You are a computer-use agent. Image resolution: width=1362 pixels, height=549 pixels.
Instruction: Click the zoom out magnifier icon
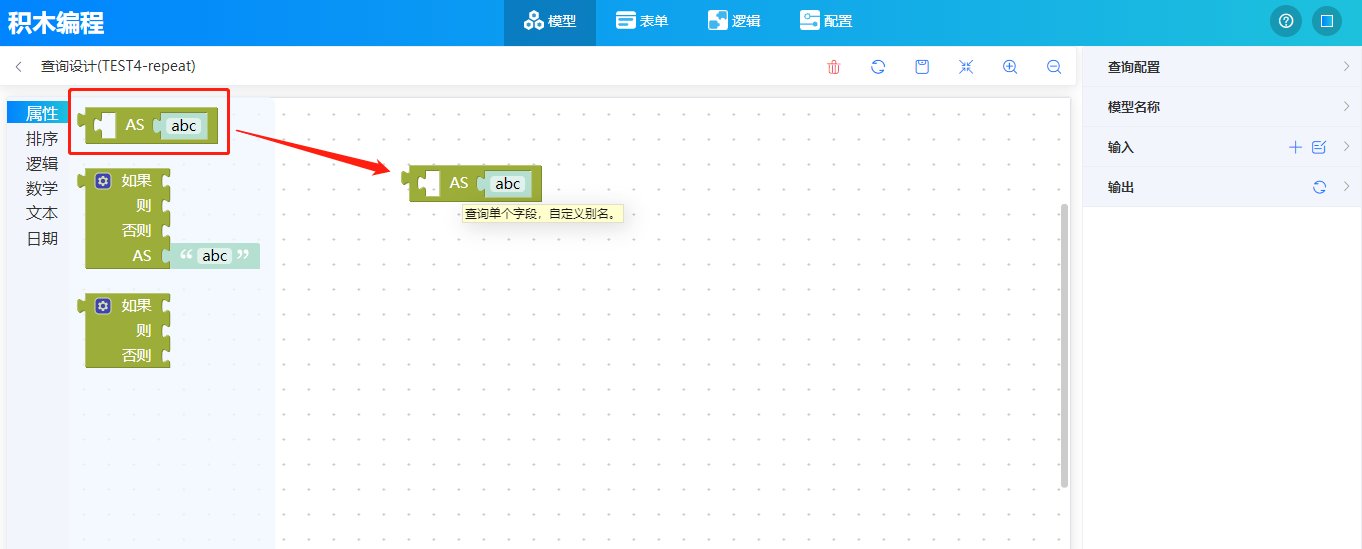click(1054, 67)
